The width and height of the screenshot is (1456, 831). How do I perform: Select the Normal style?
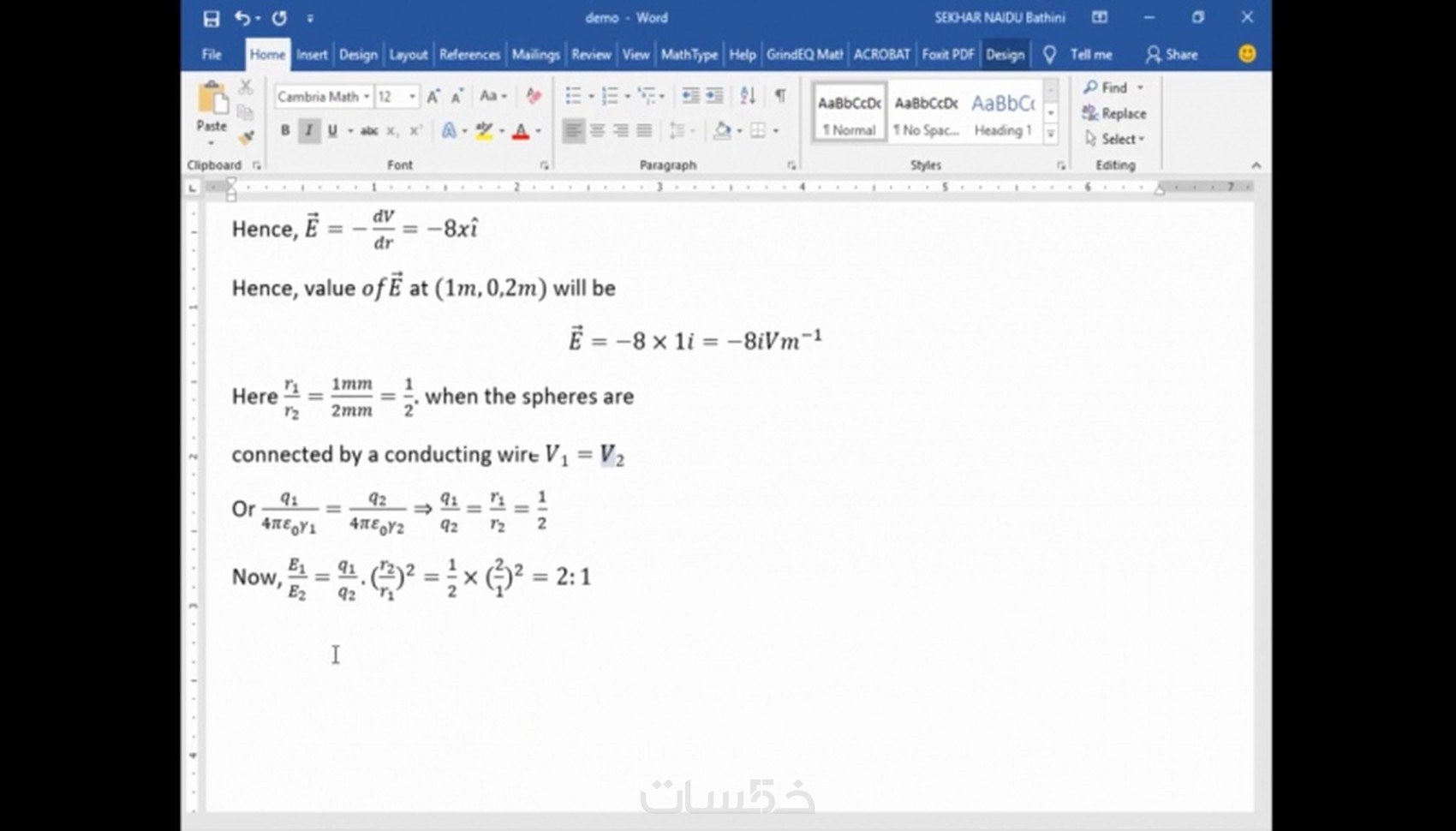(x=849, y=112)
